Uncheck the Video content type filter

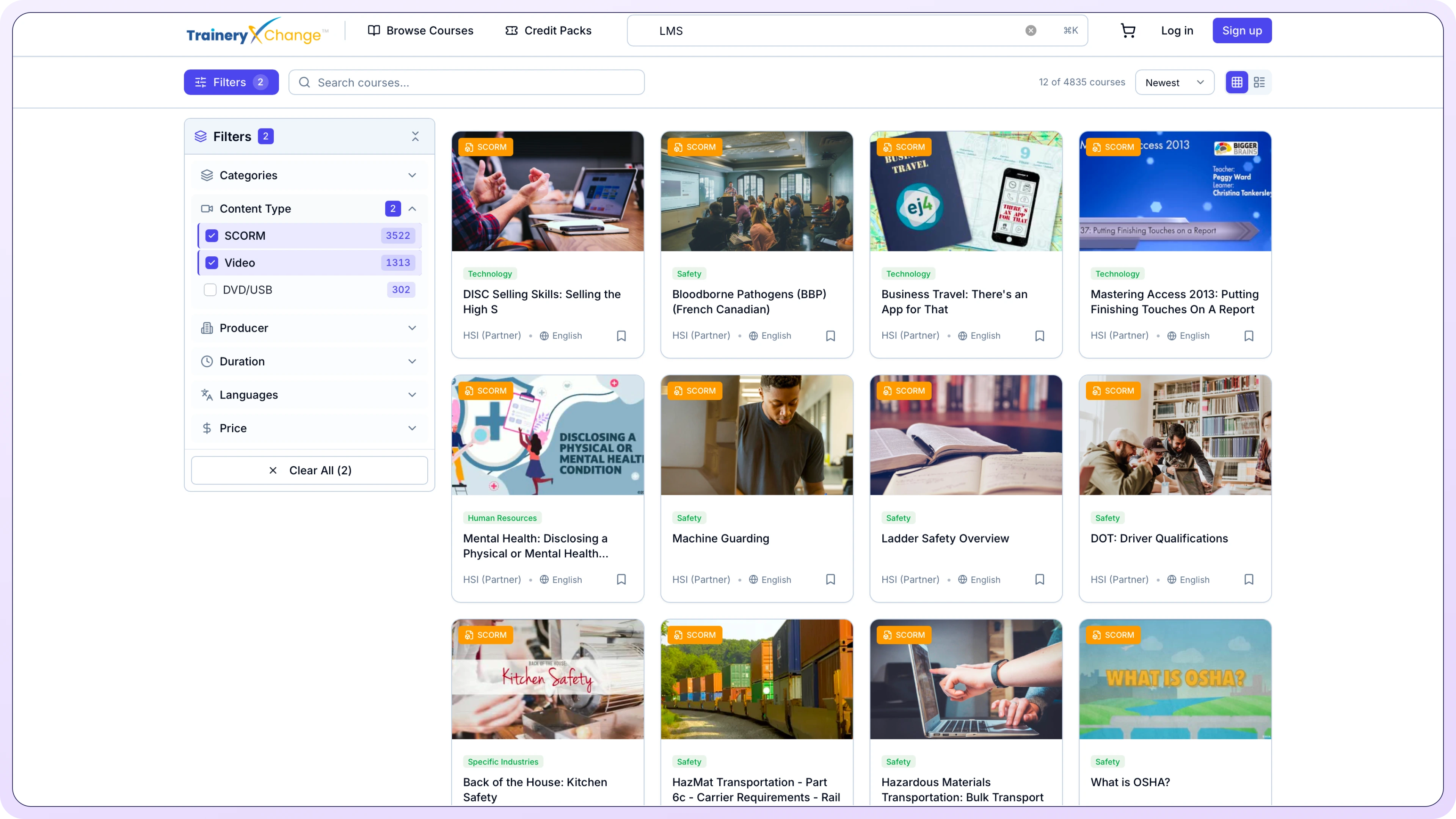click(x=212, y=262)
